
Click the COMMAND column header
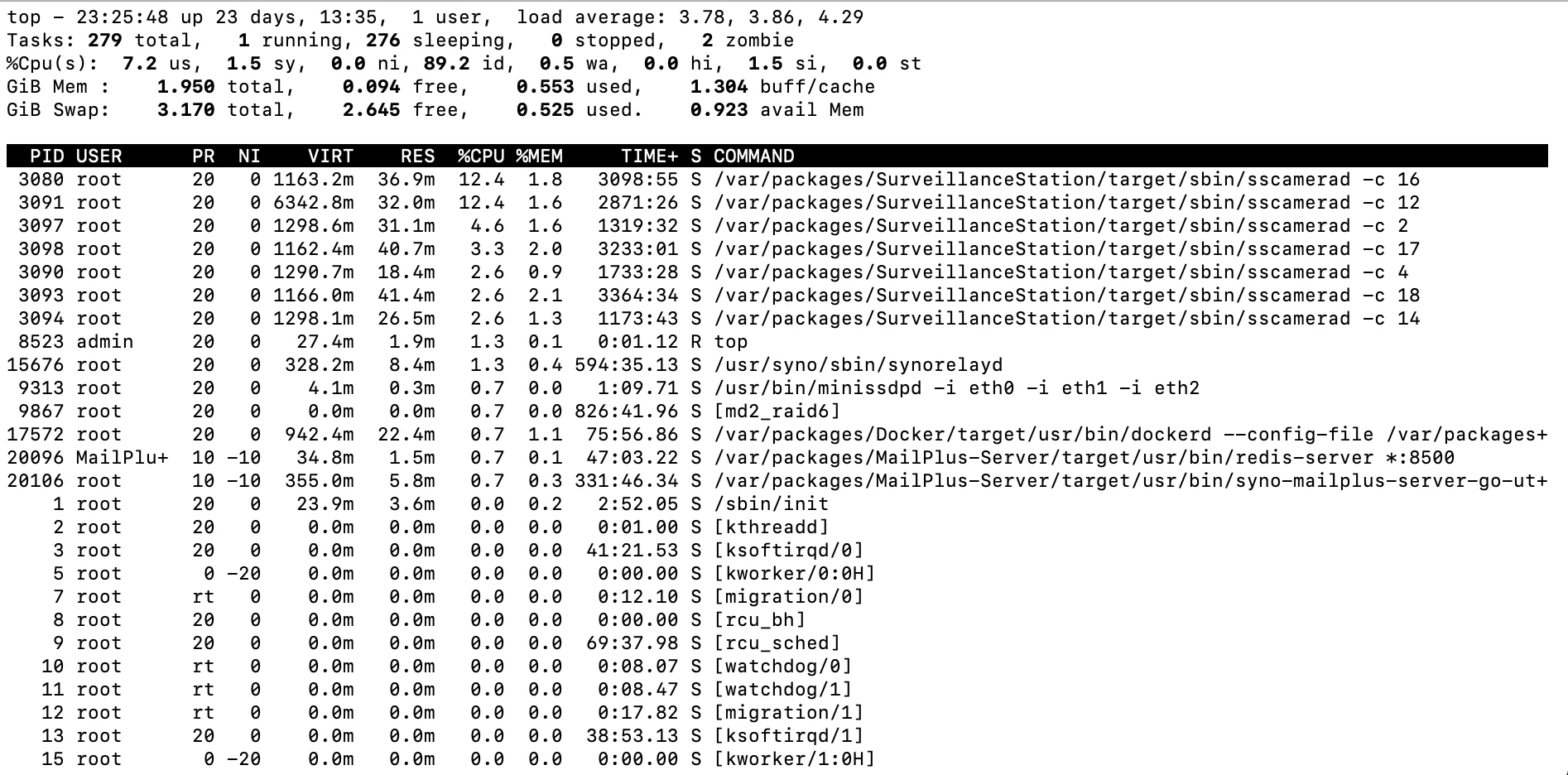coord(754,156)
